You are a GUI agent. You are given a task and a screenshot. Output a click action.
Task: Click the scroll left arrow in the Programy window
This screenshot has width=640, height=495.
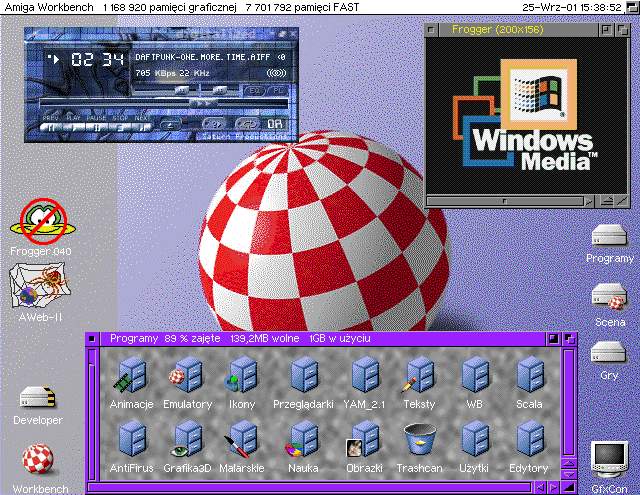click(x=539, y=487)
